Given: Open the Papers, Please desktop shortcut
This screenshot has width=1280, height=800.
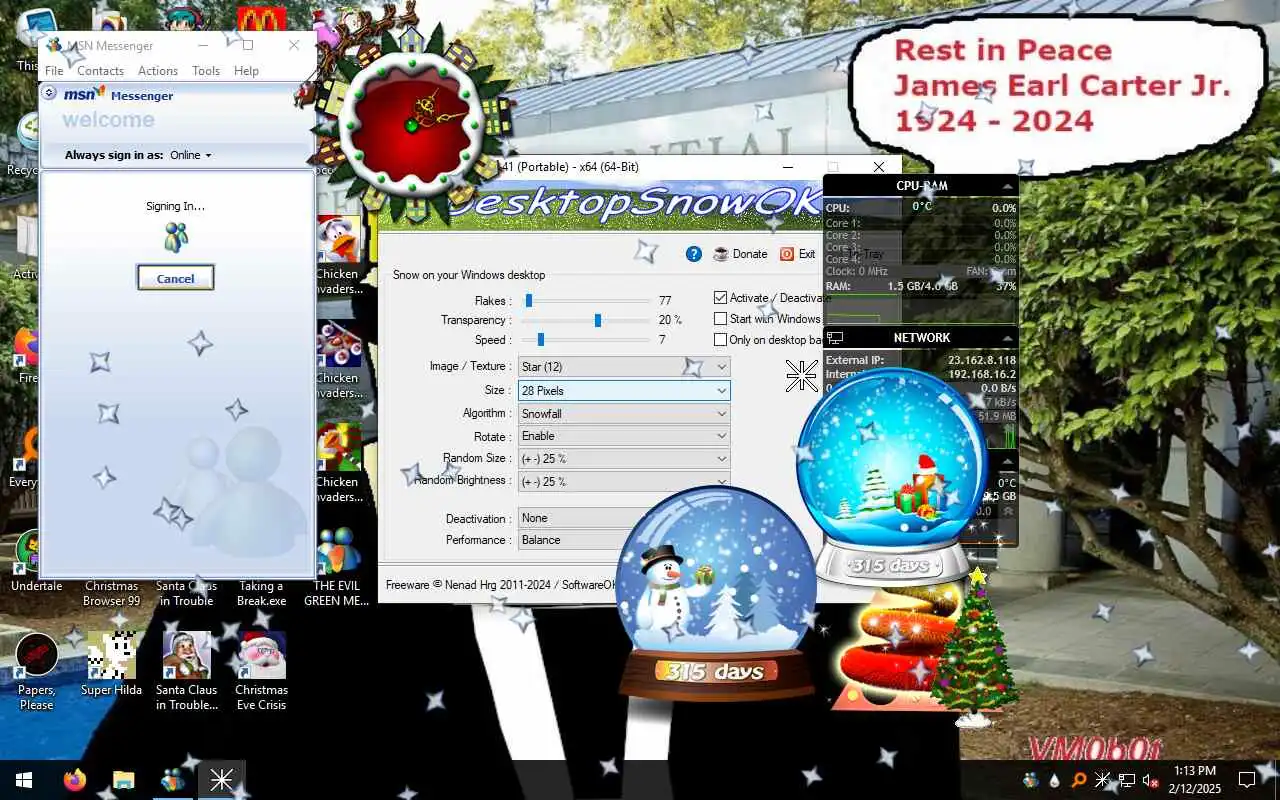Looking at the screenshot, I should [37, 671].
